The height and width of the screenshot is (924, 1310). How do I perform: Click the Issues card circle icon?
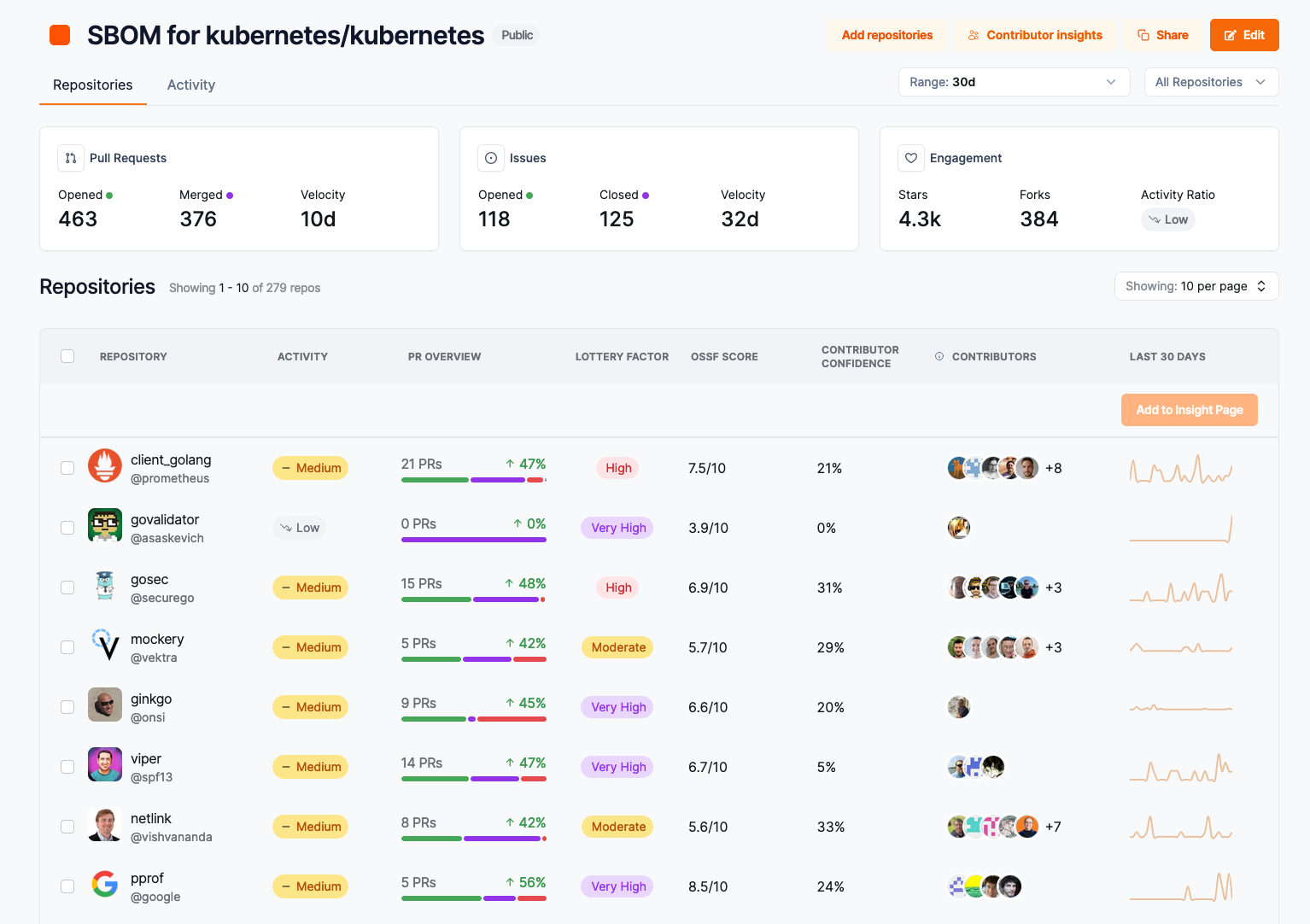click(491, 158)
